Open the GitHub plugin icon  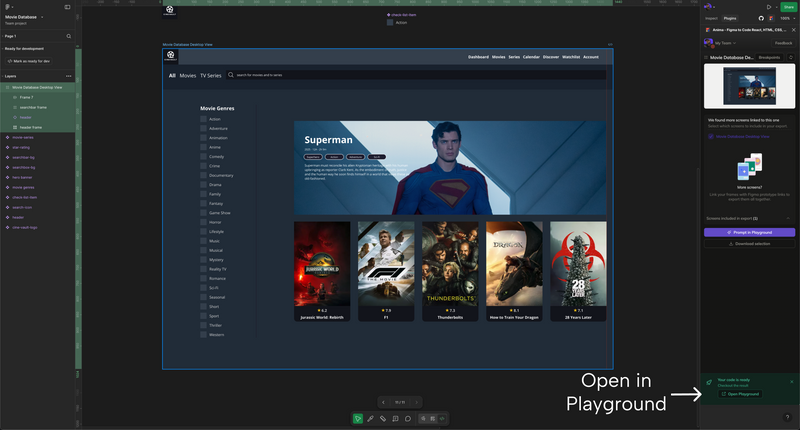tap(761, 18)
